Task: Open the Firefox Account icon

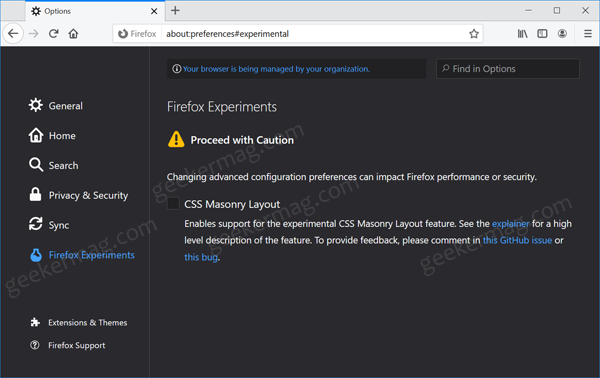Action: click(562, 34)
